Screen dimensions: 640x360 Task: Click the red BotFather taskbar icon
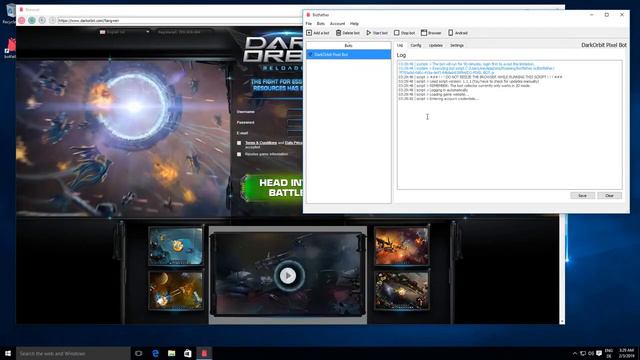tap(204, 353)
